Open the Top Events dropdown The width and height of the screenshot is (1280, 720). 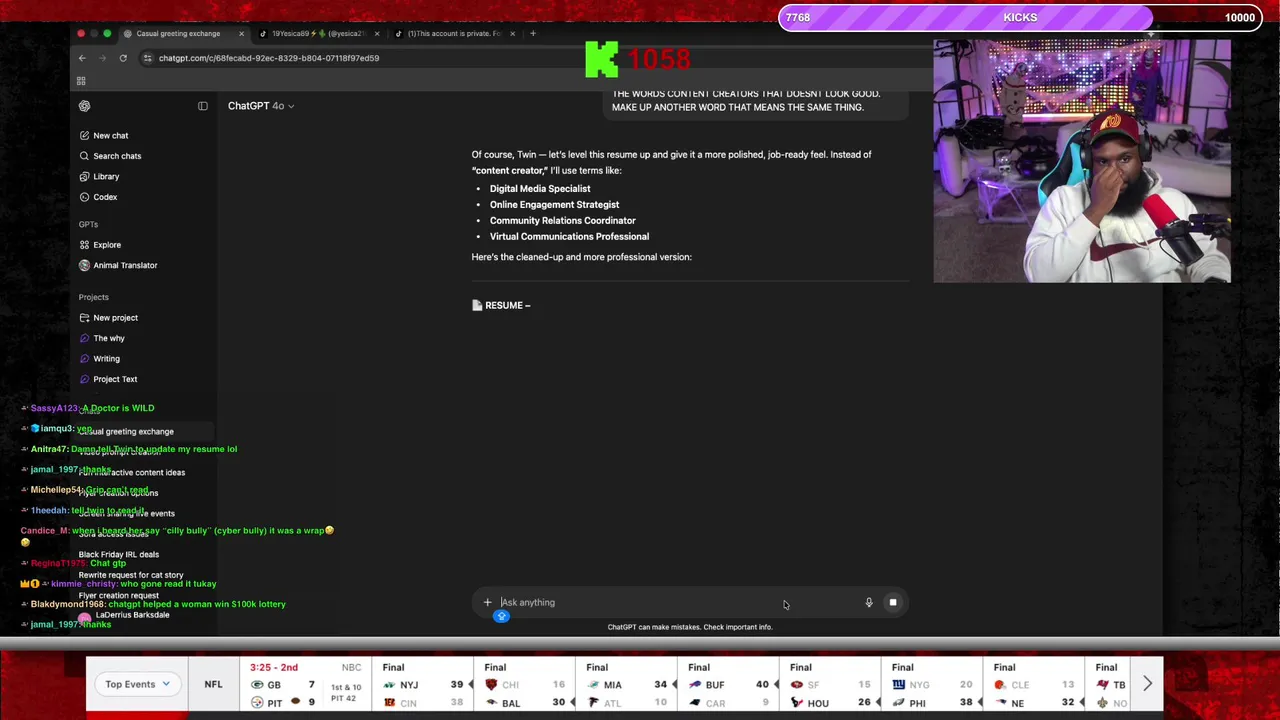coord(138,684)
